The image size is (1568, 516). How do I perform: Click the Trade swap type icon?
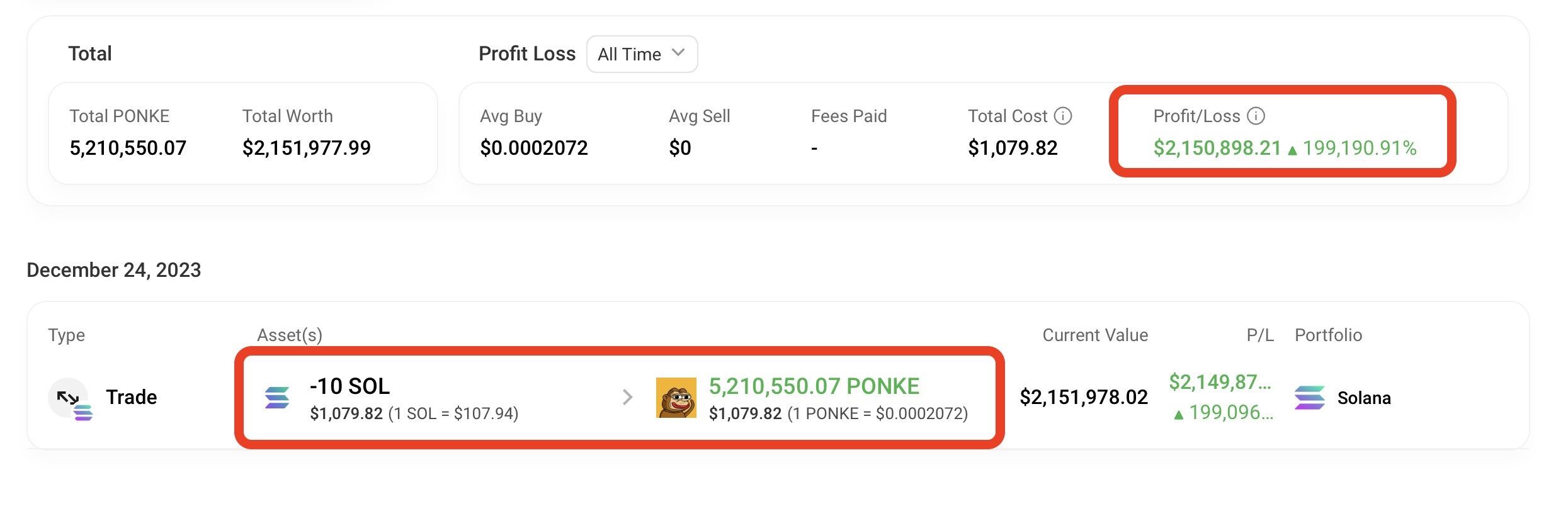(x=69, y=398)
